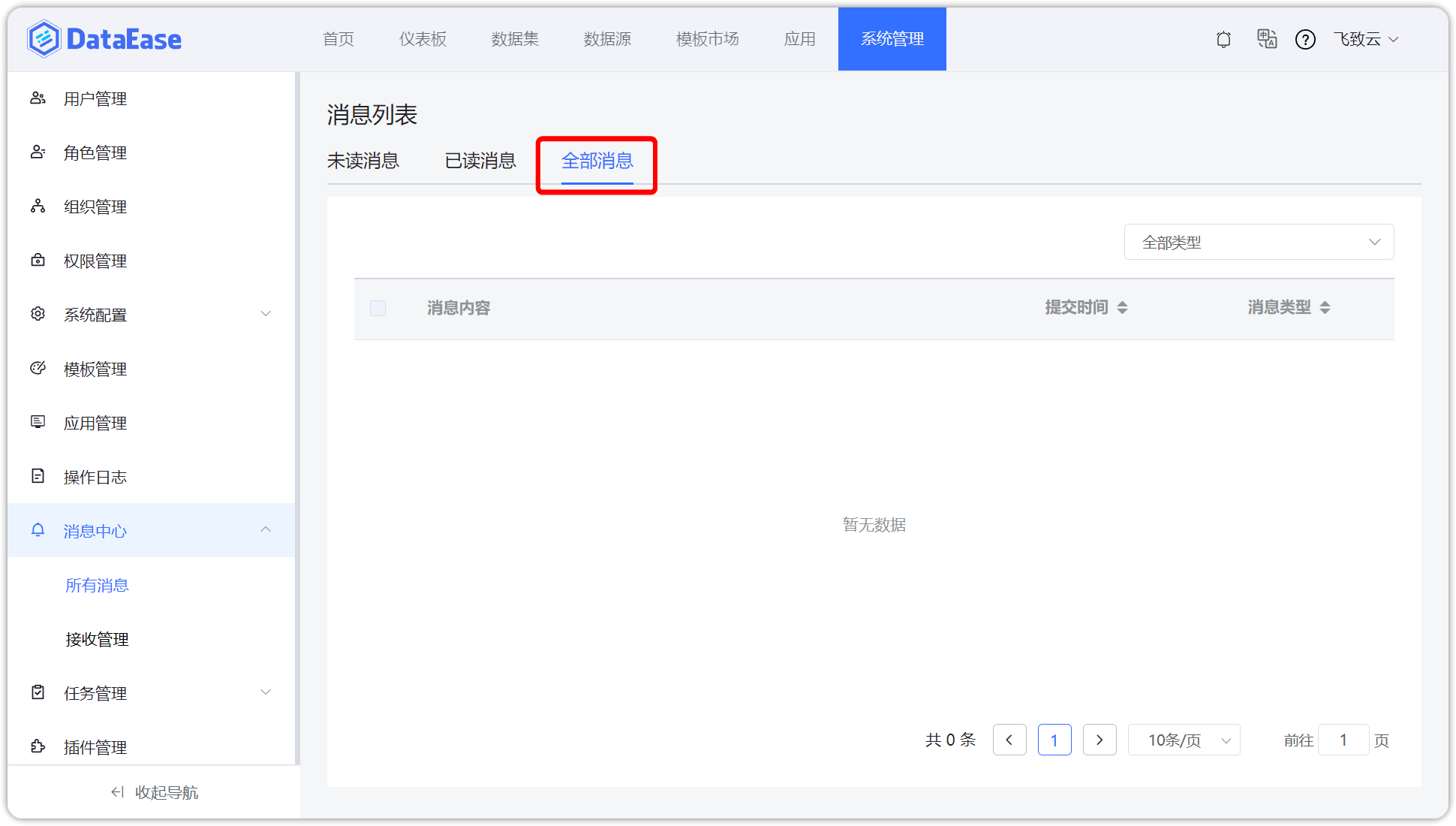This screenshot has width=1456, height=826.
Task: Click the 提交时间 column header text
Action: pyautogui.click(x=1076, y=308)
